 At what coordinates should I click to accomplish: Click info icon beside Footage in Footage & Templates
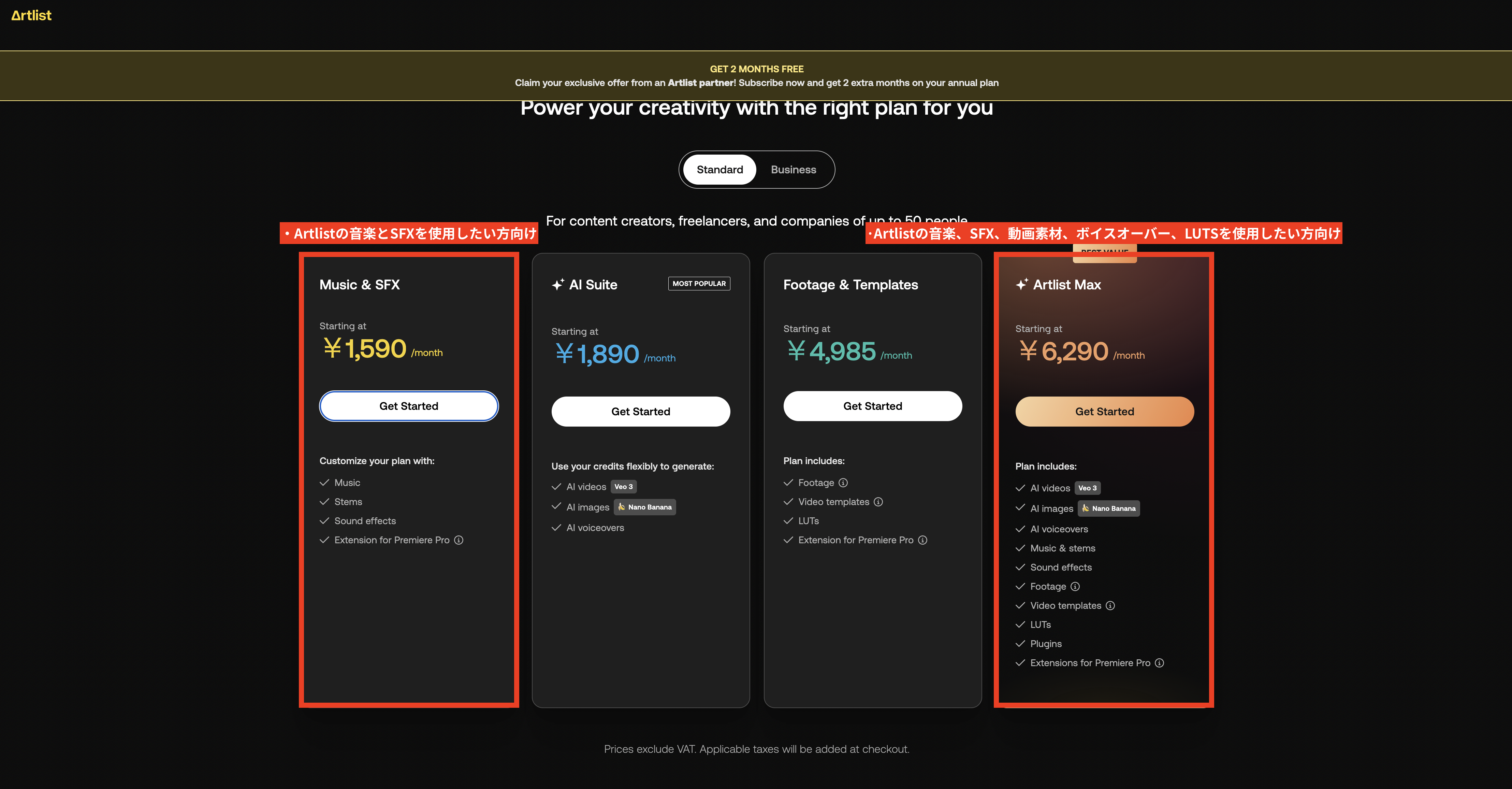click(843, 483)
